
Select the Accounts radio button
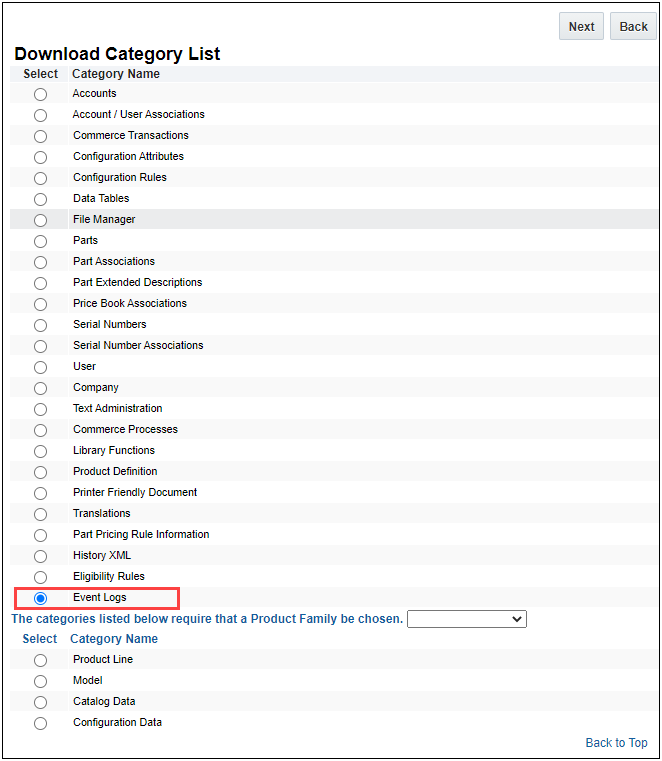click(x=40, y=94)
